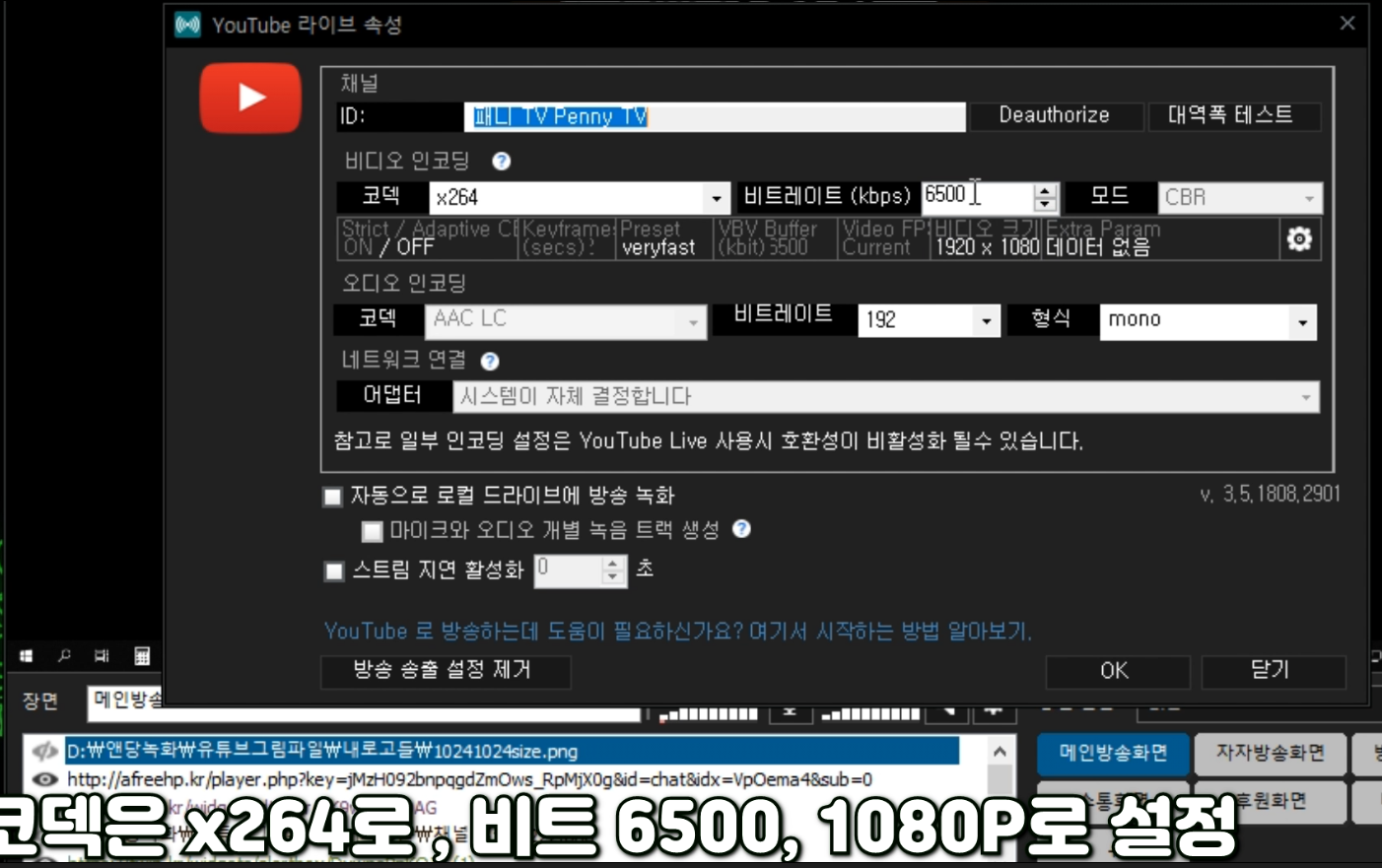
Task: Close the YouTube 라이브 속성 dialog
Action: pyautogui.click(x=1347, y=24)
